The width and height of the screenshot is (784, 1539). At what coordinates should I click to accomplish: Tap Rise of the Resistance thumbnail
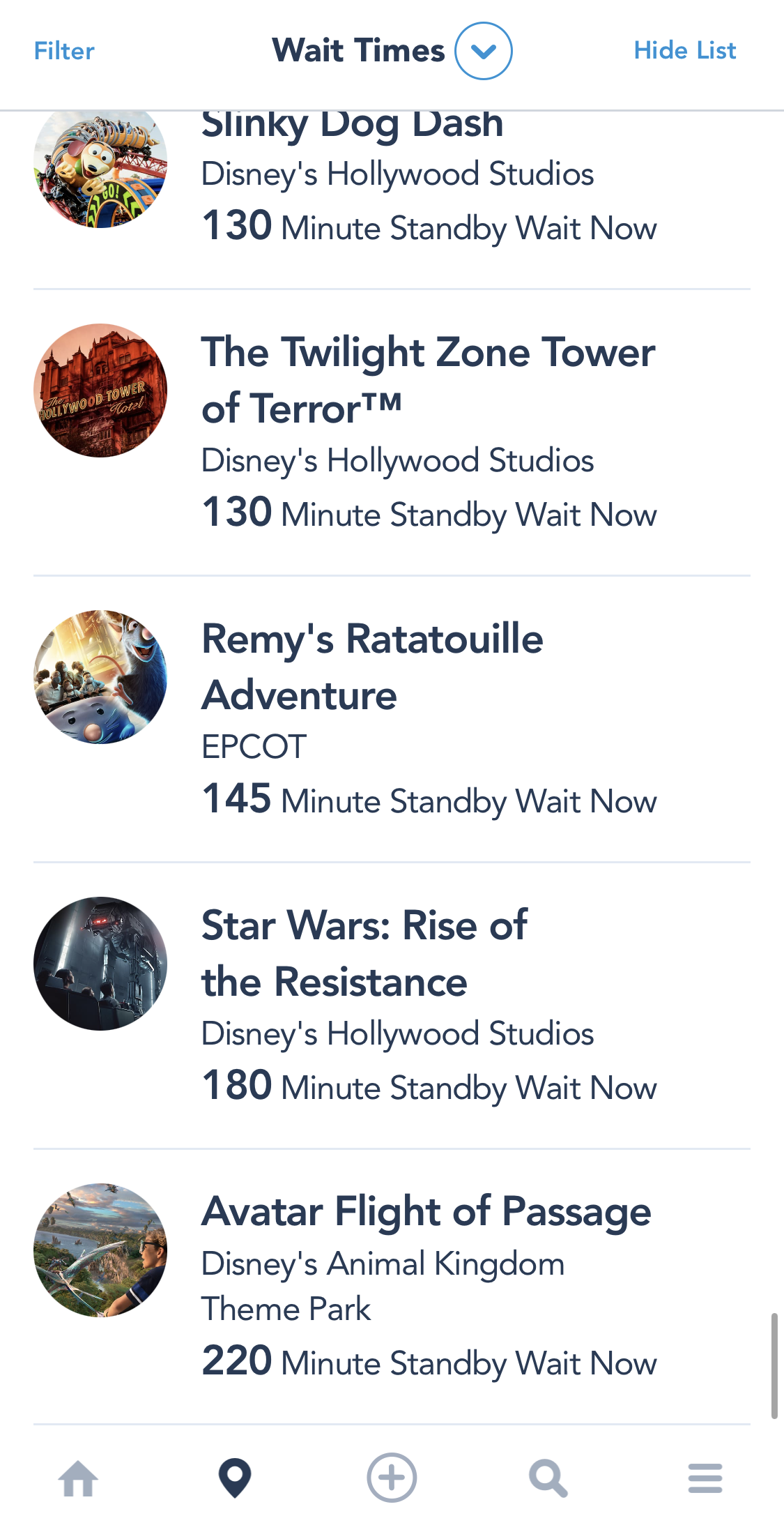click(100, 964)
